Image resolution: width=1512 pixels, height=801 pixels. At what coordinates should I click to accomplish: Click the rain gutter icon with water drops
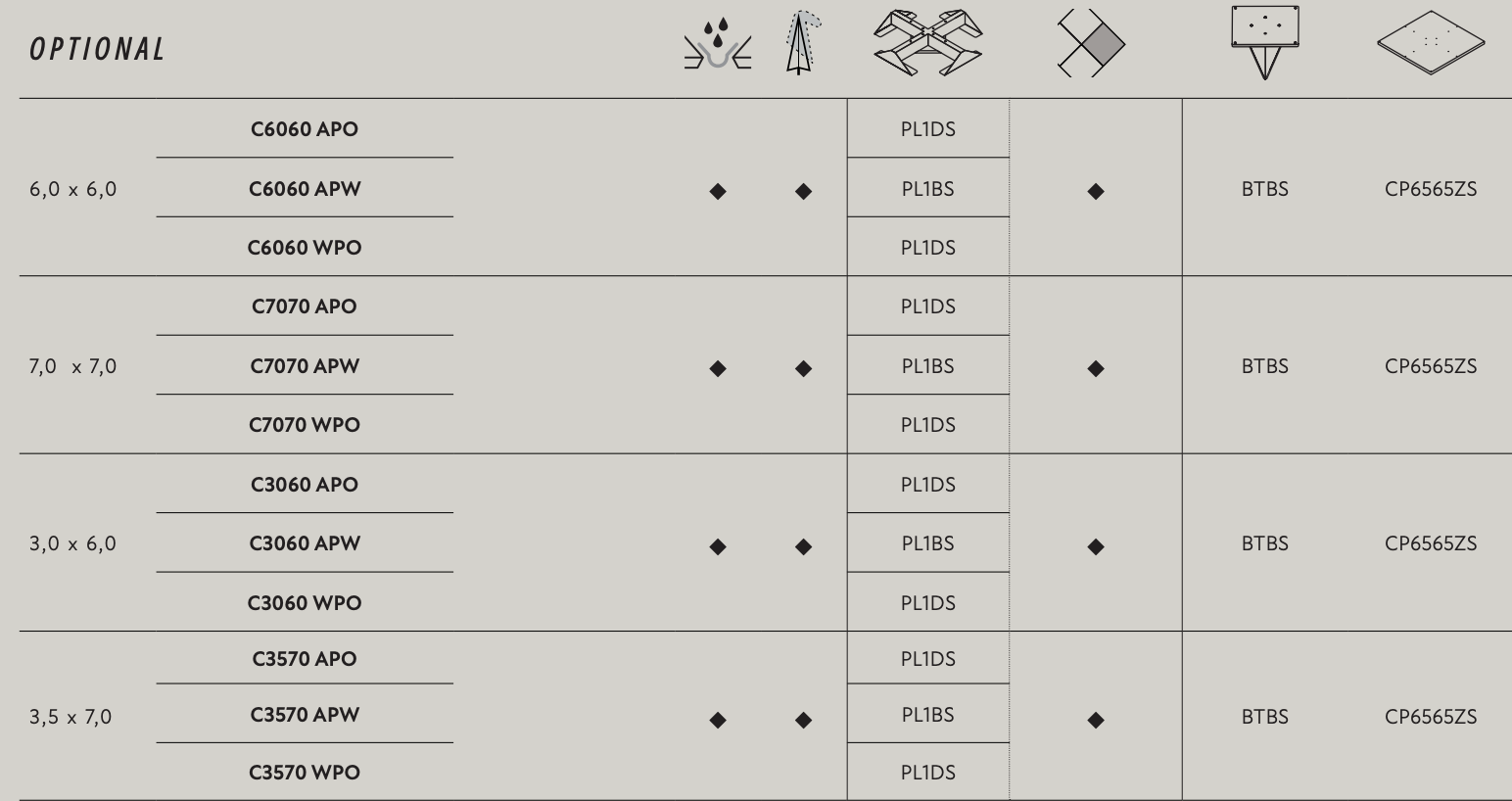[x=718, y=45]
